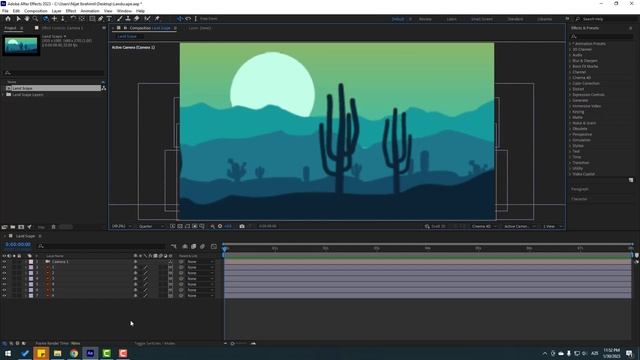Select the Clone Stamp tool

click(128, 19)
